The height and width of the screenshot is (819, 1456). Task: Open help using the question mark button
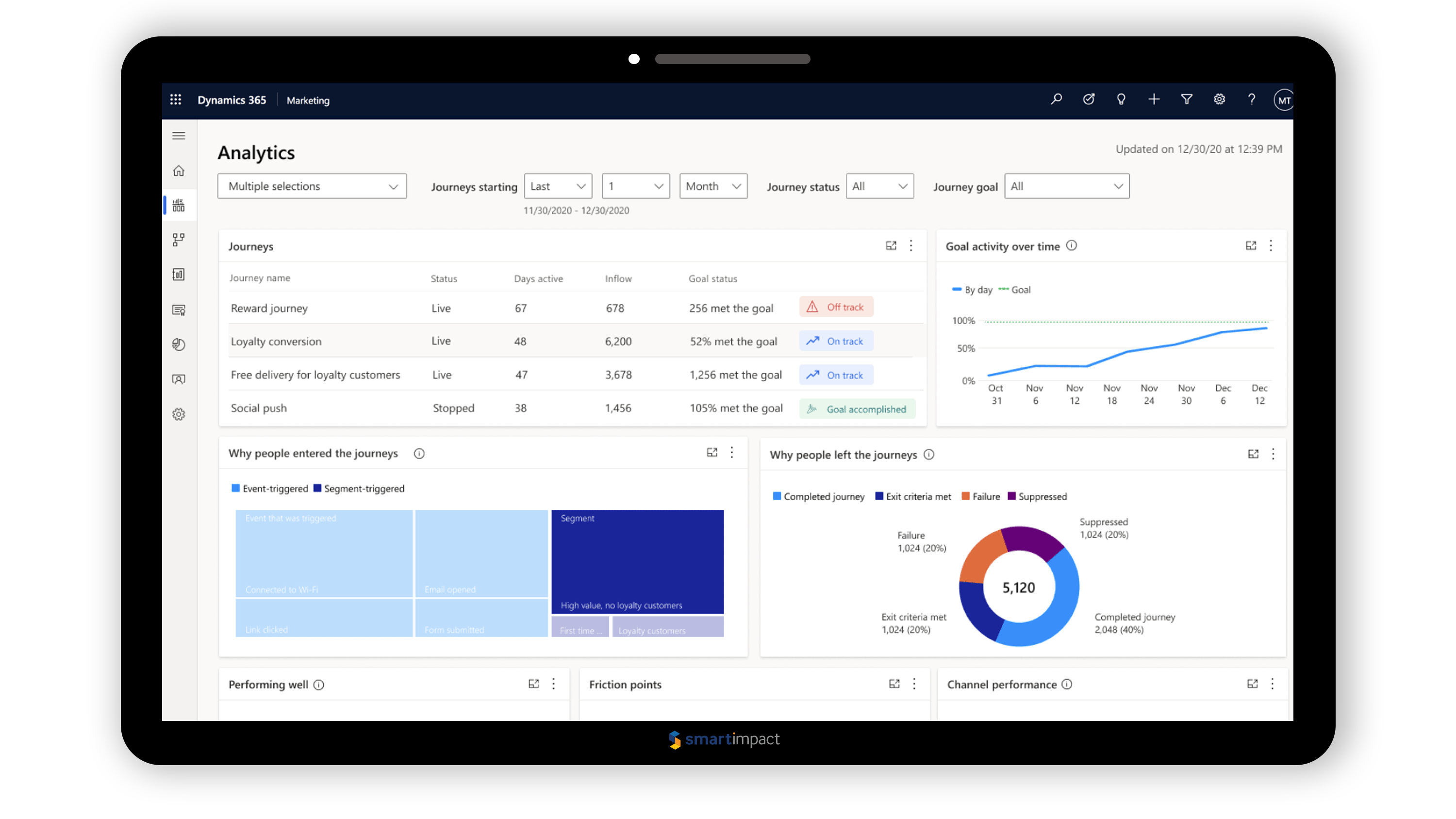coord(1251,99)
